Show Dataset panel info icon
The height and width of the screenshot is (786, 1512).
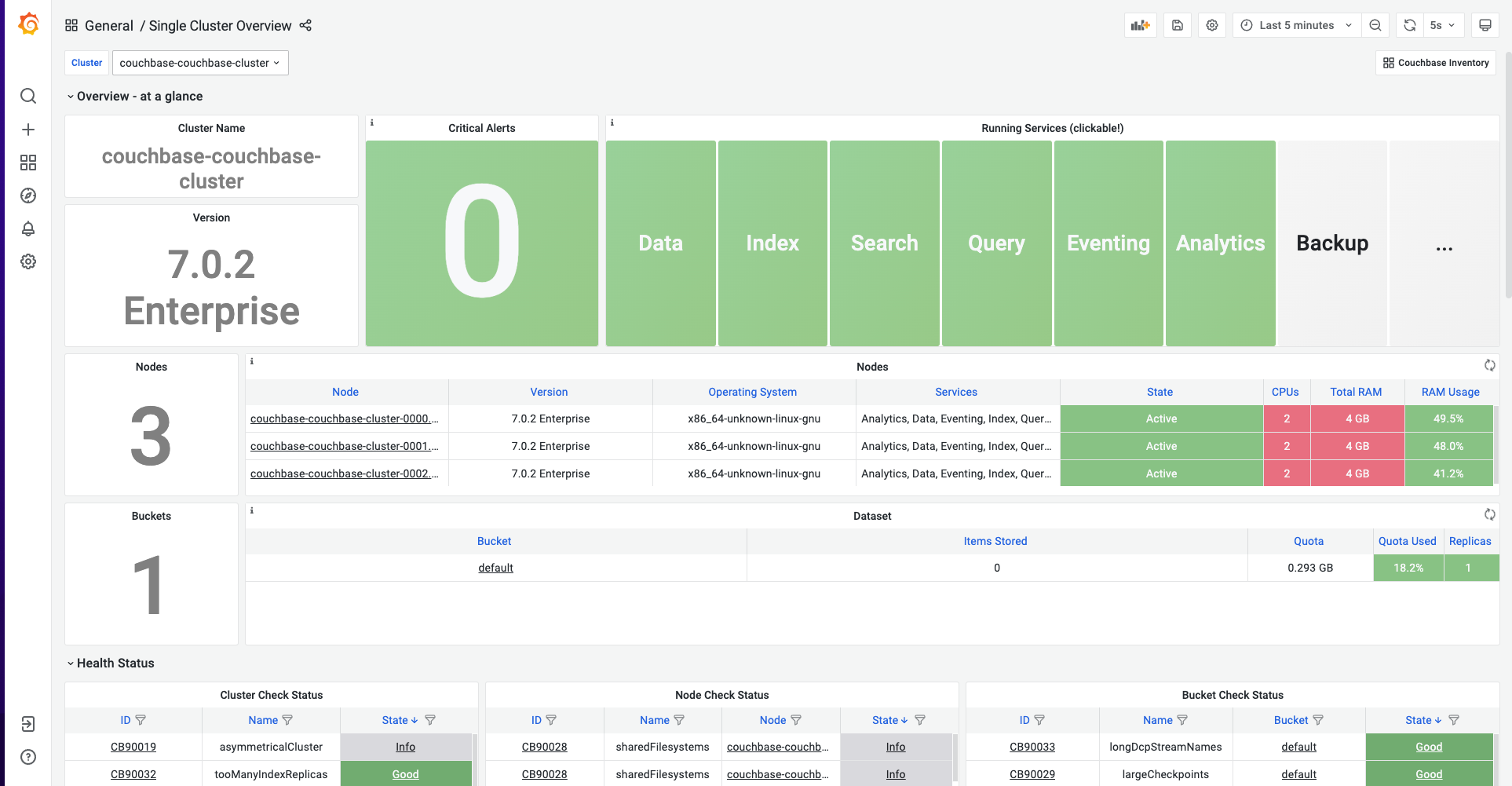[x=252, y=510]
